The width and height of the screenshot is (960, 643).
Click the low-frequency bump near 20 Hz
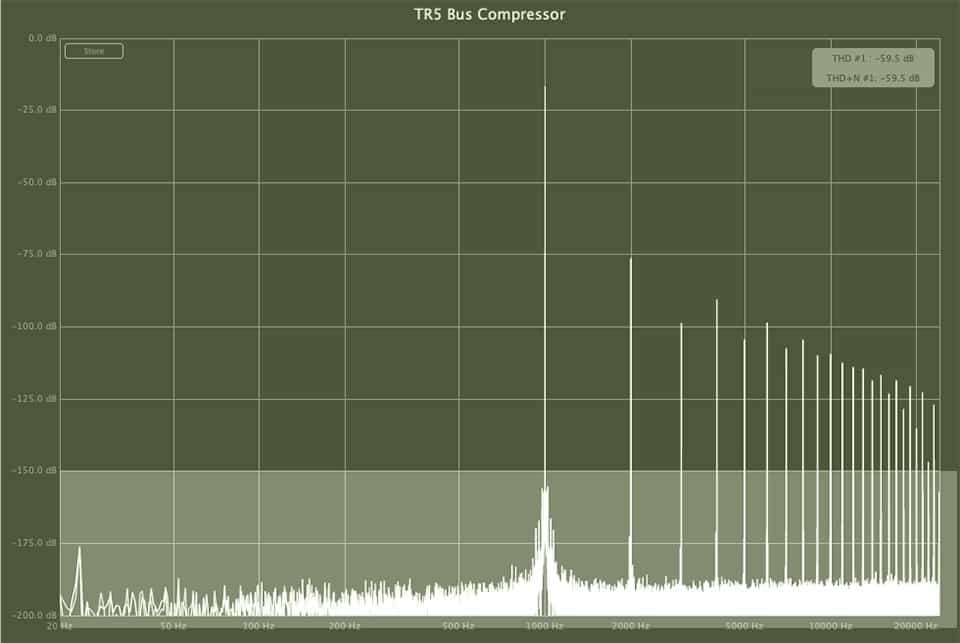pyautogui.click(x=79, y=549)
